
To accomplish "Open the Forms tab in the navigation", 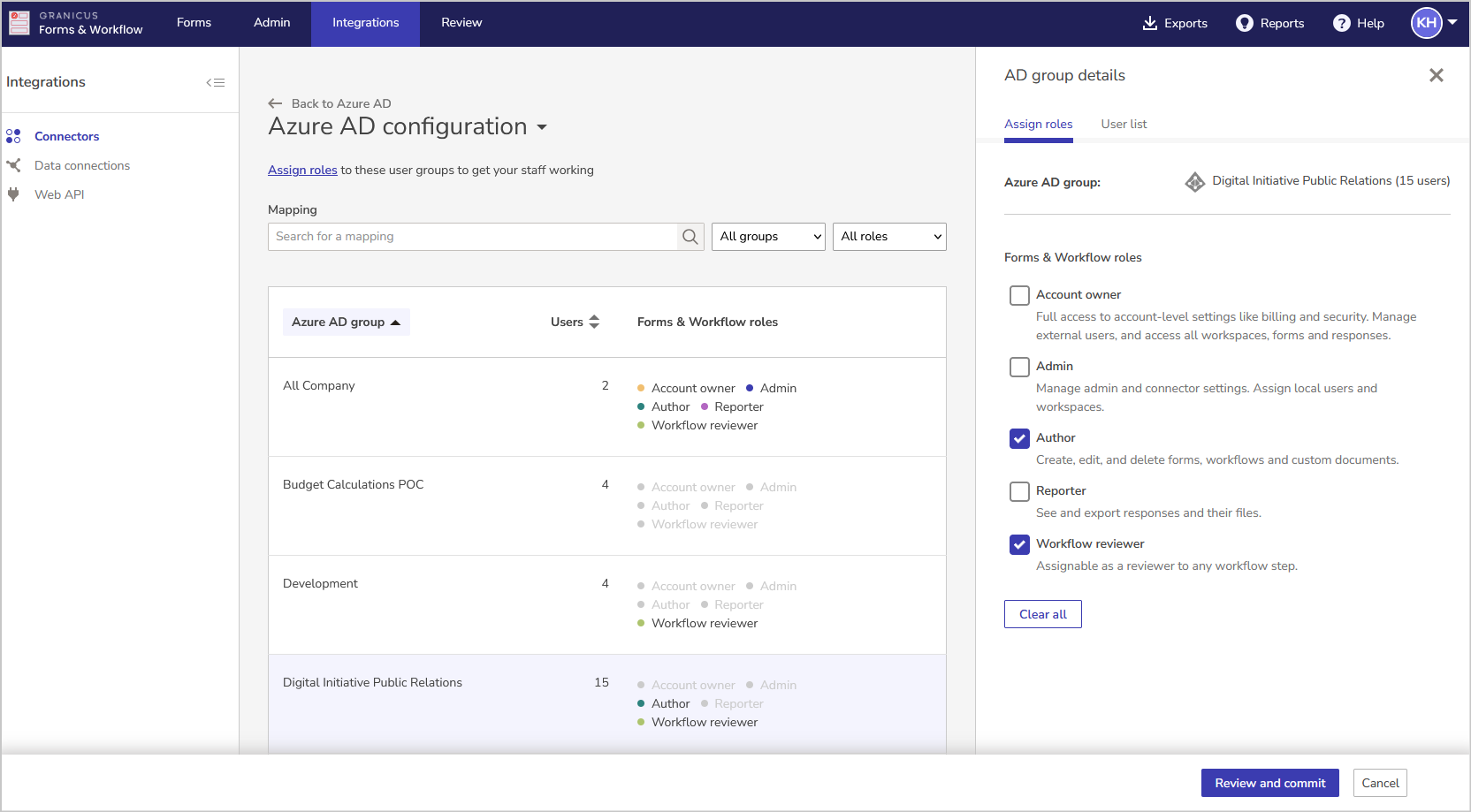I will 194,23.
